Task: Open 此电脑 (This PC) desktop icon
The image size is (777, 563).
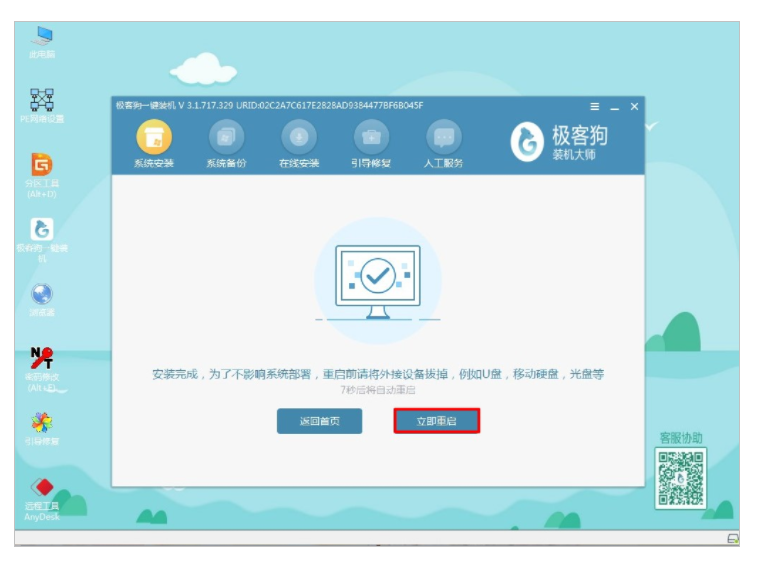Action: point(42,38)
